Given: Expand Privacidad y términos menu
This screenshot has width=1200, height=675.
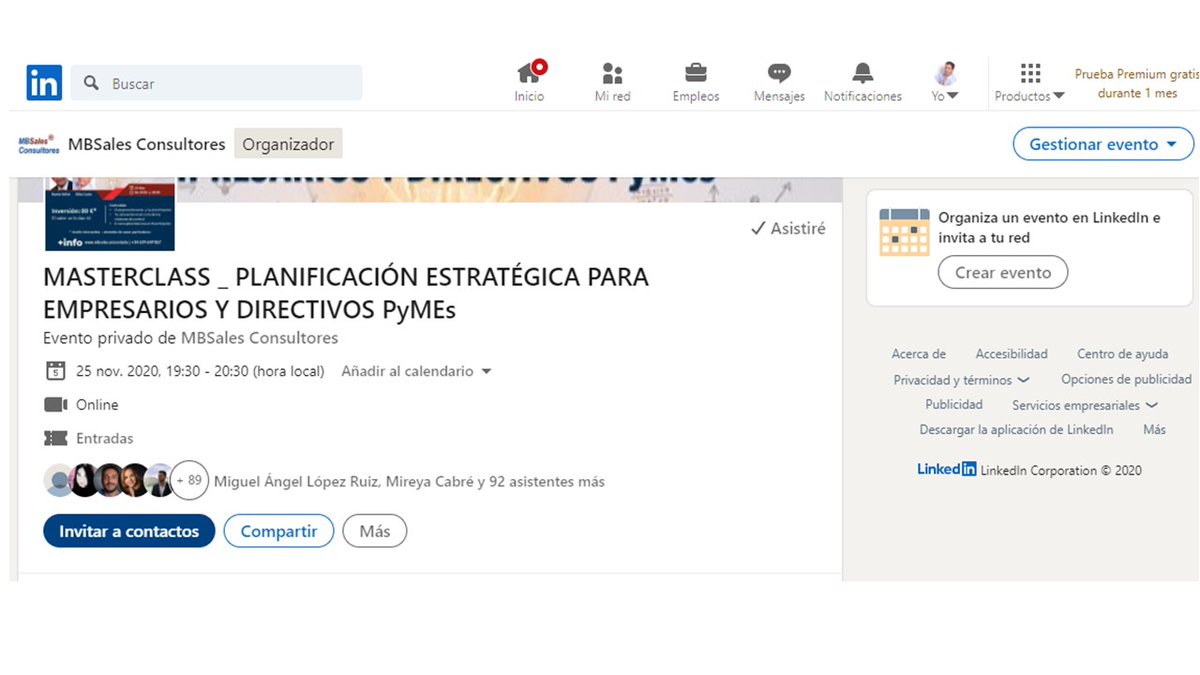Looking at the screenshot, I should click(x=961, y=380).
